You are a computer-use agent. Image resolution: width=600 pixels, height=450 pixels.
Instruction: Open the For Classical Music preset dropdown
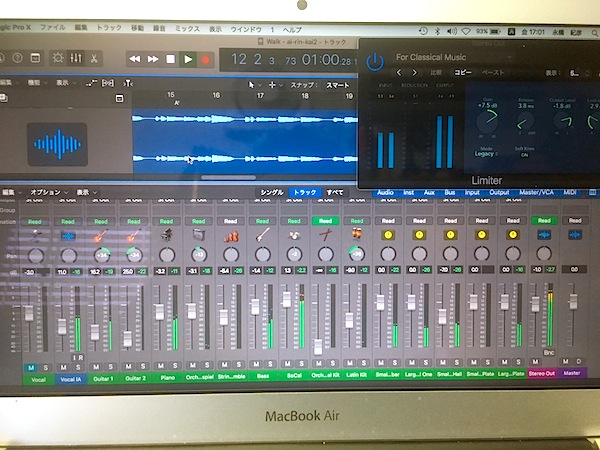[453, 57]
